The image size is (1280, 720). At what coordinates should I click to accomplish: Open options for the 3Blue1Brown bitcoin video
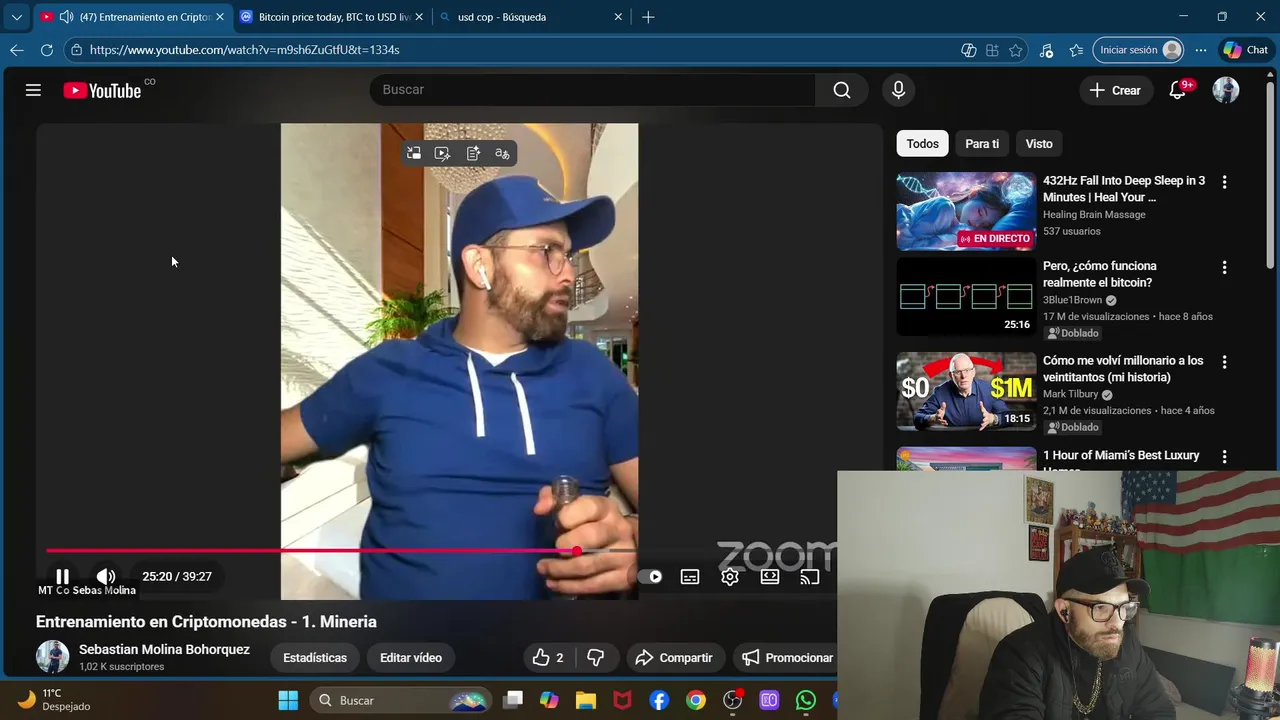pyautogui.click(x=1224, y=267)
